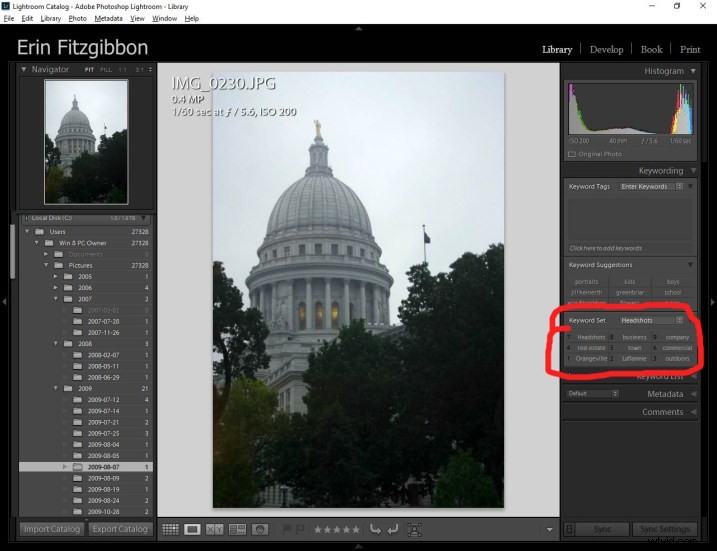Collapse the Navigator panel triangle
The height and width of the screenshot is (551, 717).
click(x=23, y=70)
